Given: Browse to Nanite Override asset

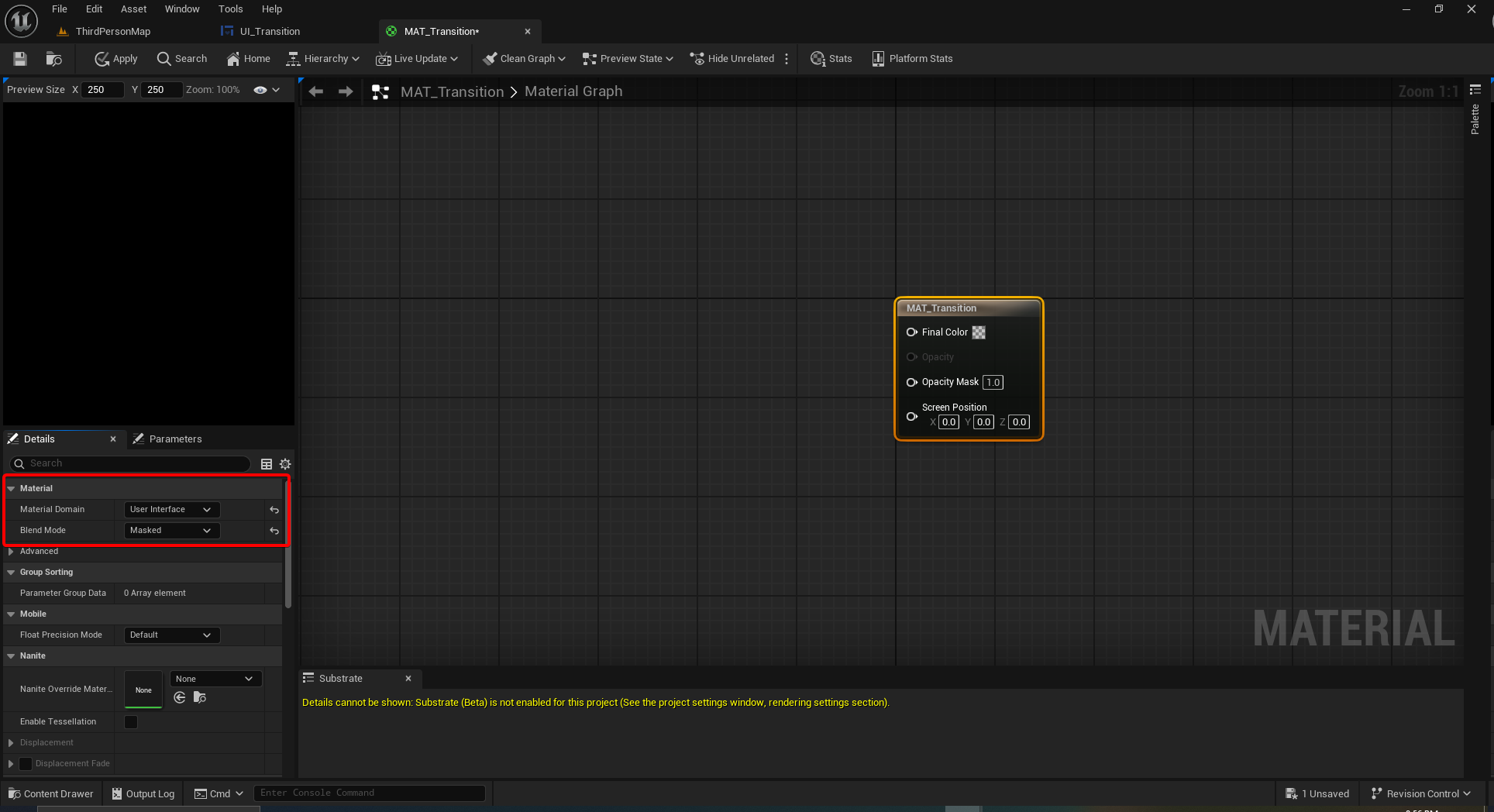Looking at the screenshot, I should 200,698.
